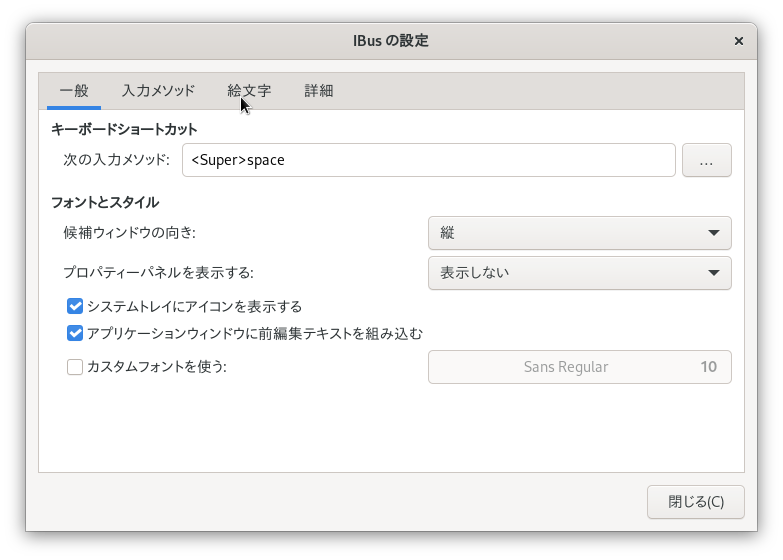Open the 絵文字 tab
The width and height of the screenshot is (783, 560).
click(x=249, y=91)
